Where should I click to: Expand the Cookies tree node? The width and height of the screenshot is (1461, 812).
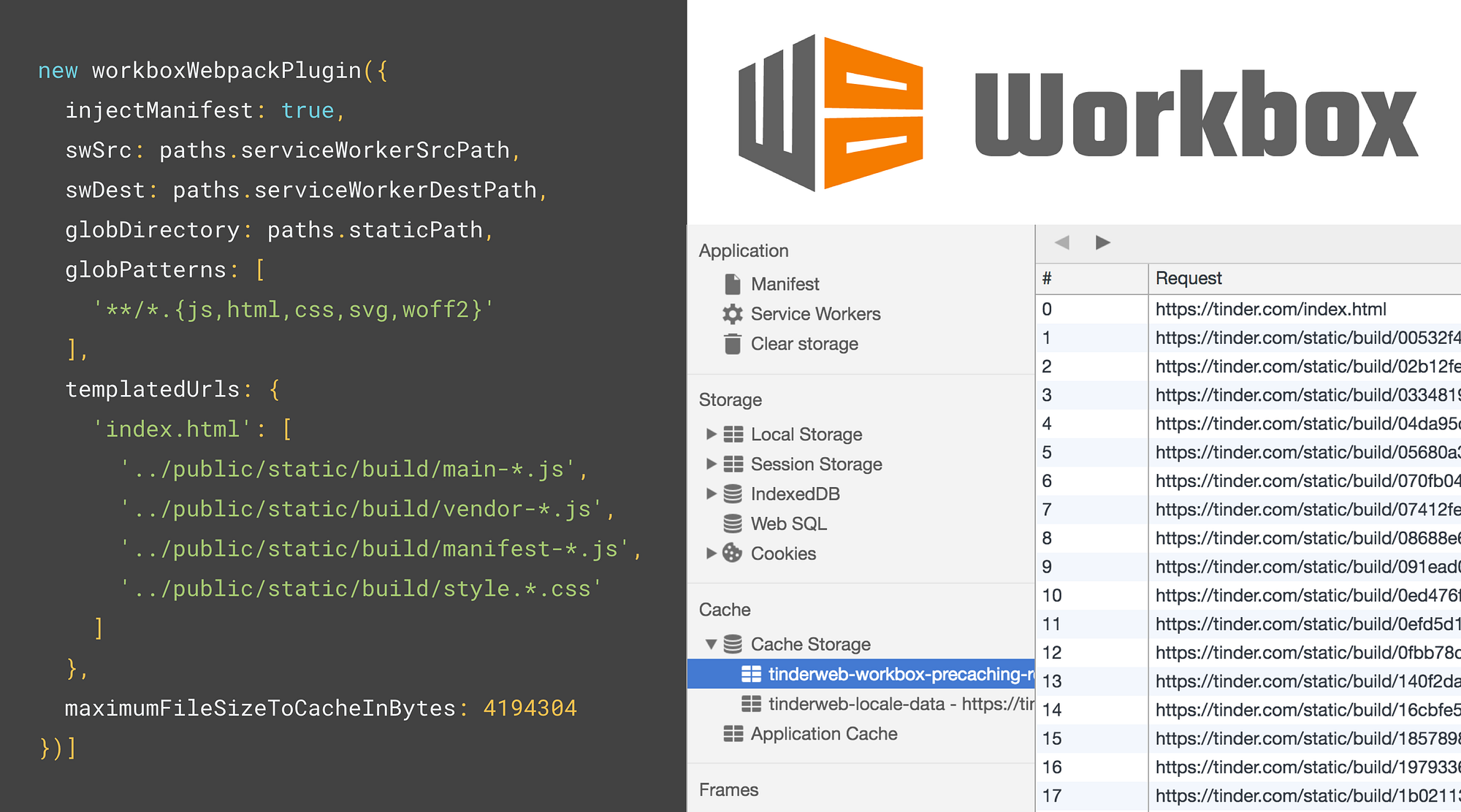pos(711,554)
